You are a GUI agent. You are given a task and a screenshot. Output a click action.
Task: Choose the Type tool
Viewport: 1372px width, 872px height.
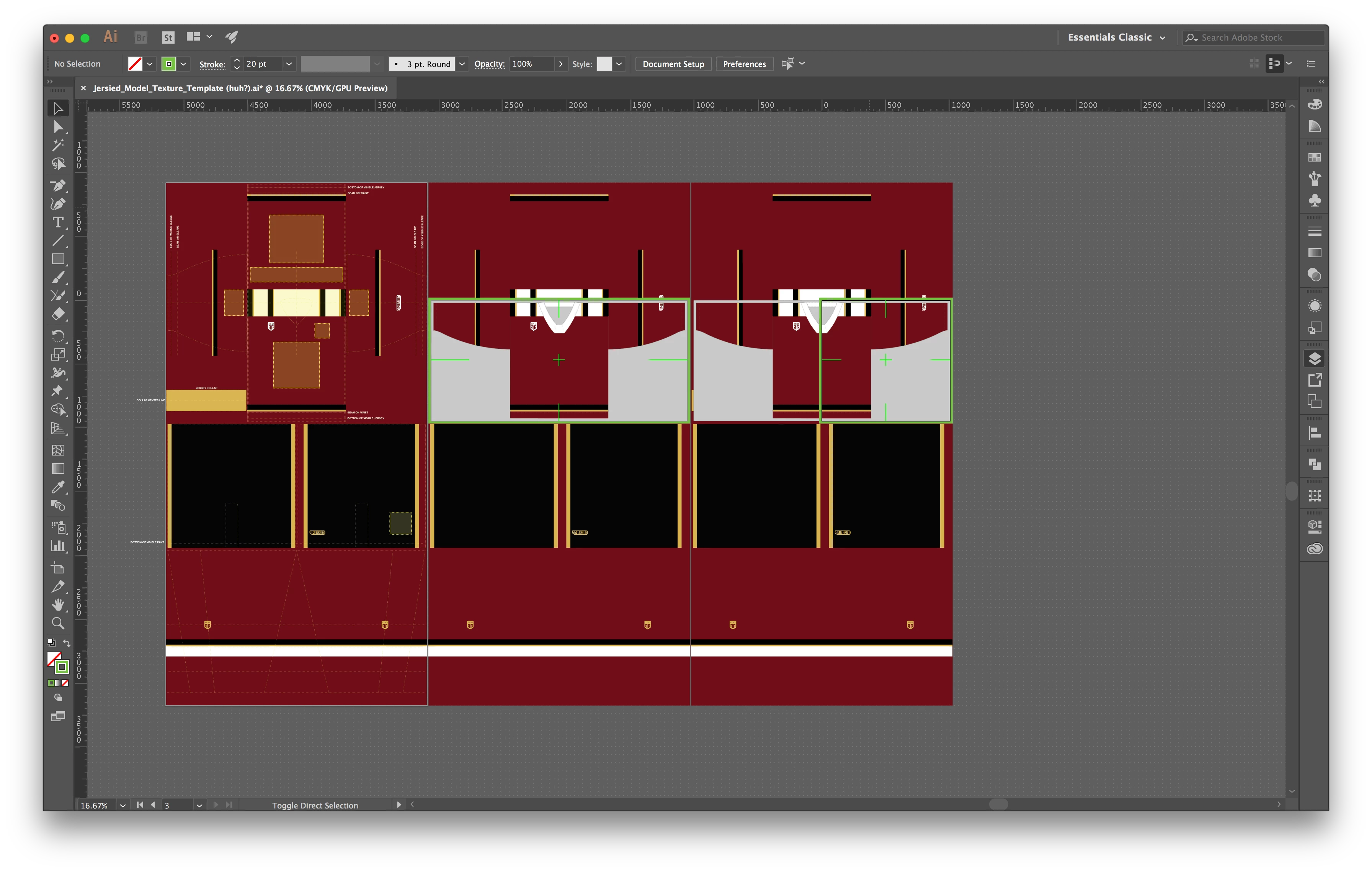click(x=57, y=222)
